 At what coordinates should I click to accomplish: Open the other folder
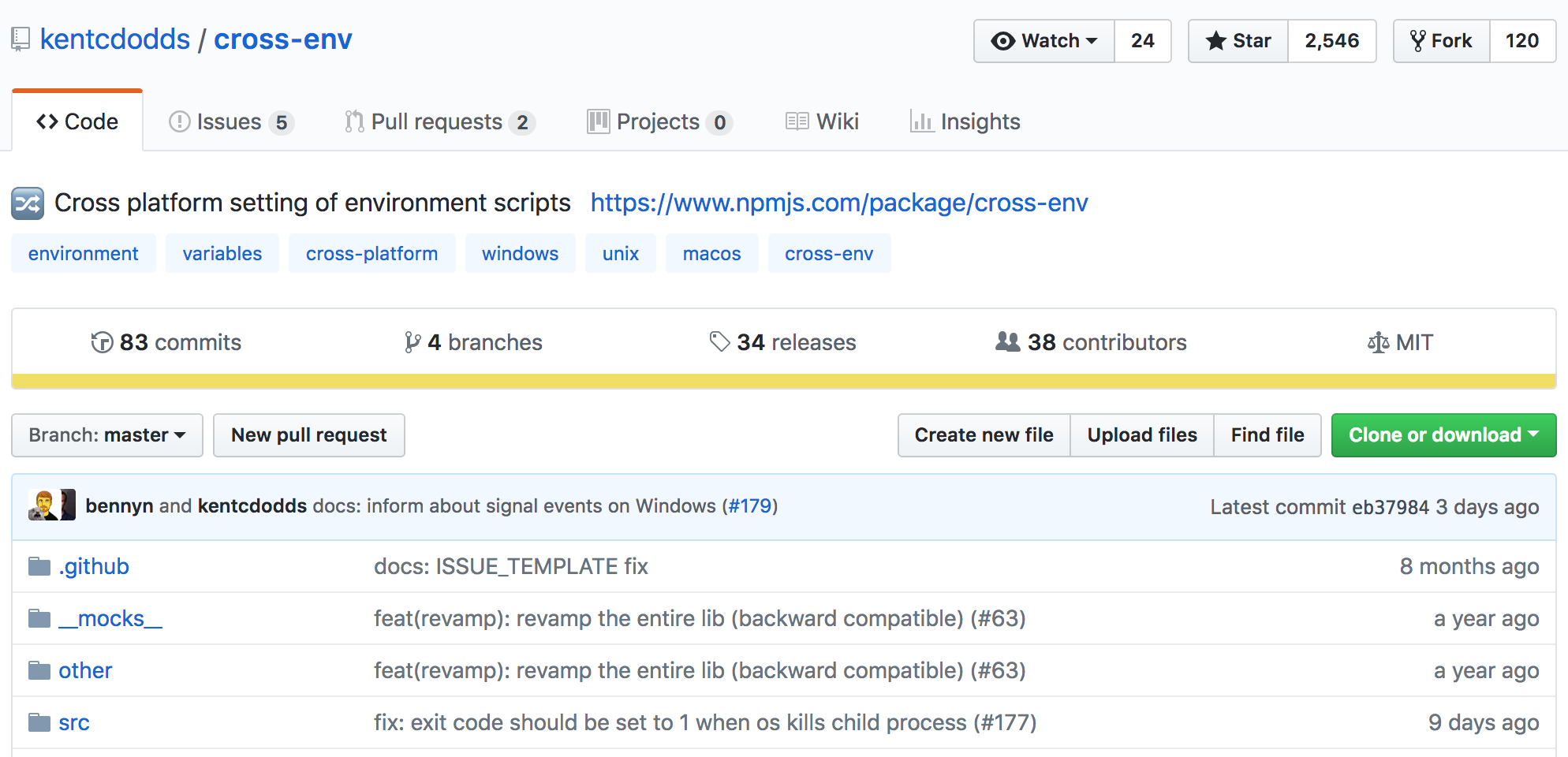click(x=85, y=670)
